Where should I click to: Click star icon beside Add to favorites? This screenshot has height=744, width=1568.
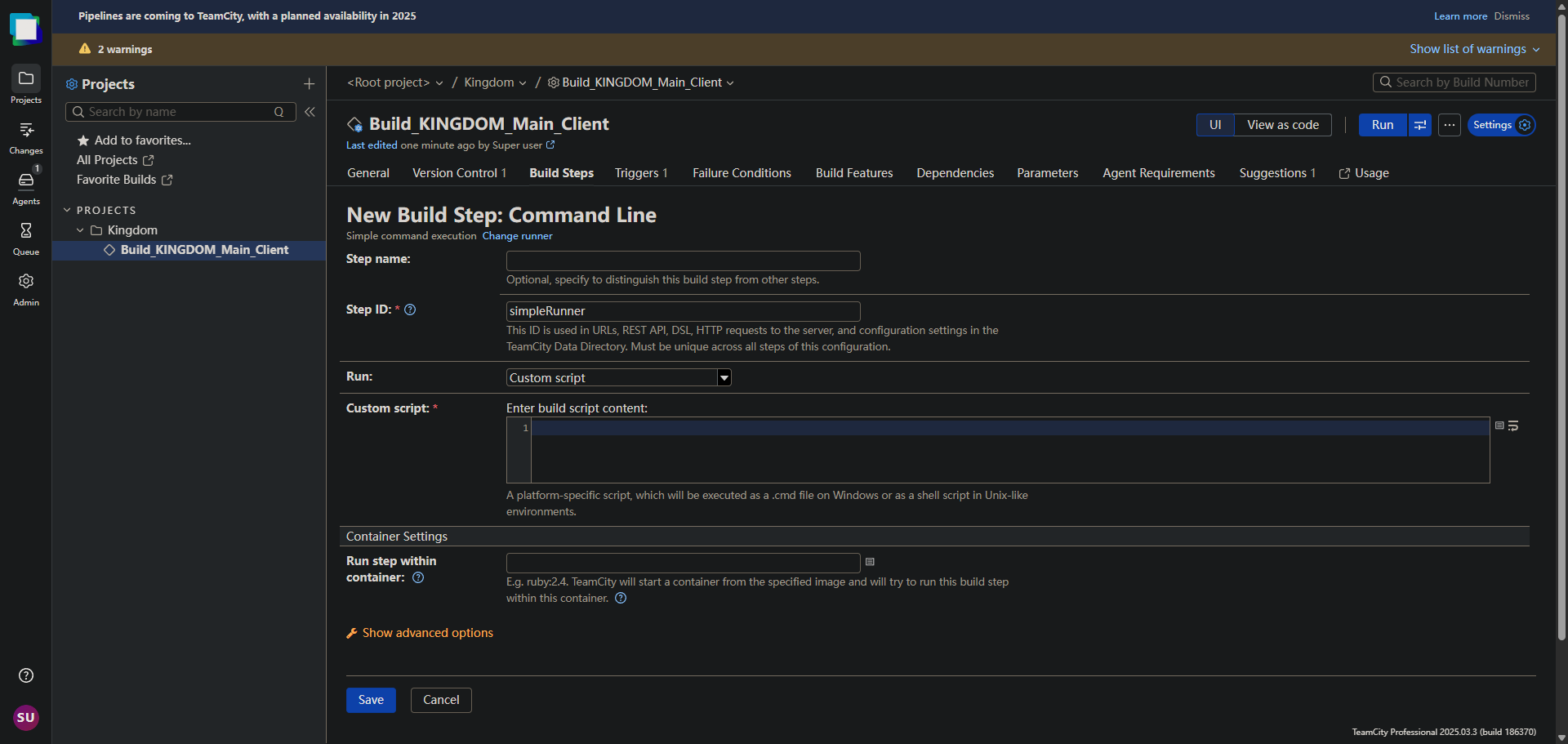pos(82,140)
